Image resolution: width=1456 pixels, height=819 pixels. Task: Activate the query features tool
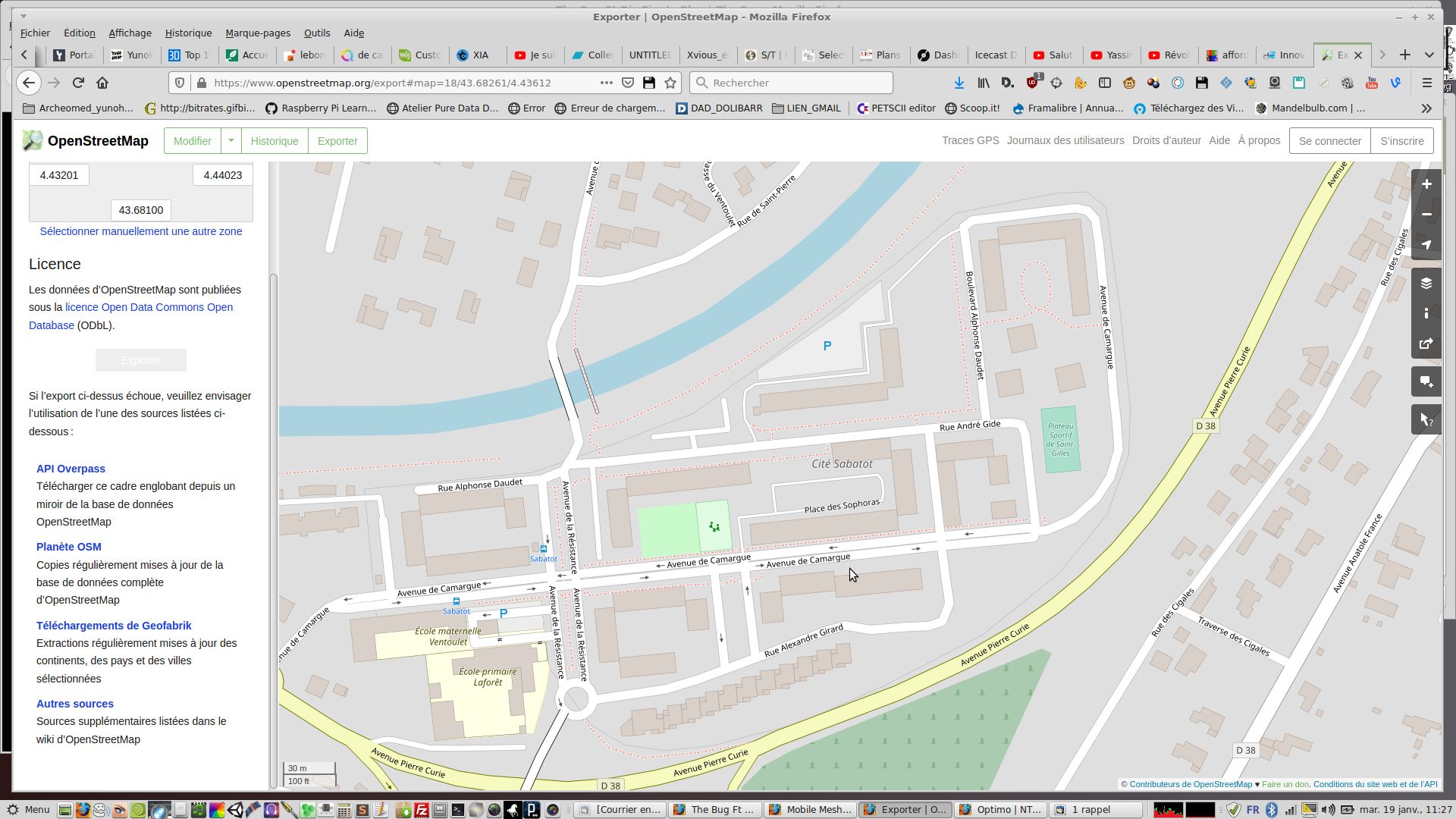(x=1426, y=419)
